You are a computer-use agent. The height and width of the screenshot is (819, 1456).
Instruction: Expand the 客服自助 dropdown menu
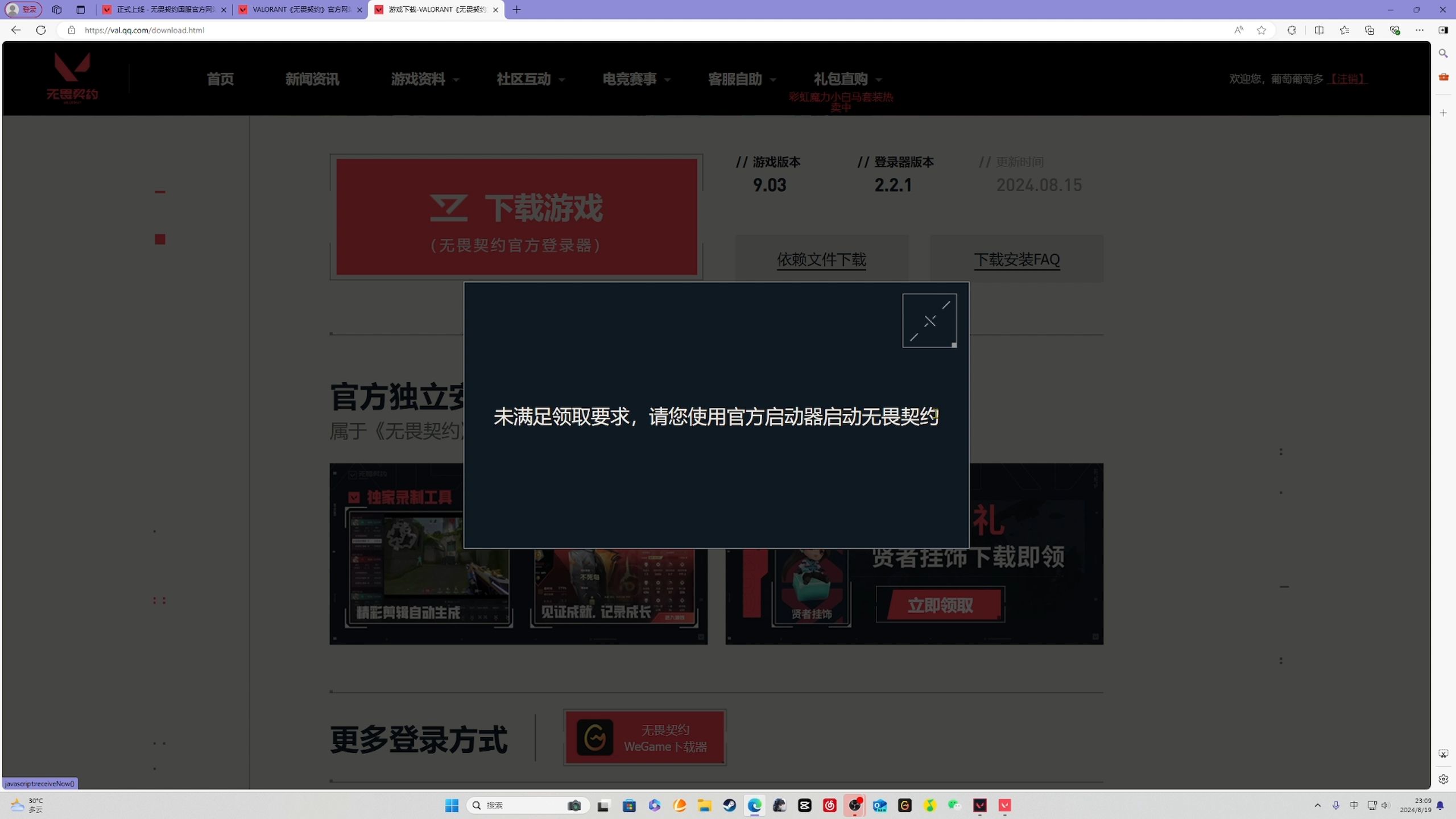[742, 78]
